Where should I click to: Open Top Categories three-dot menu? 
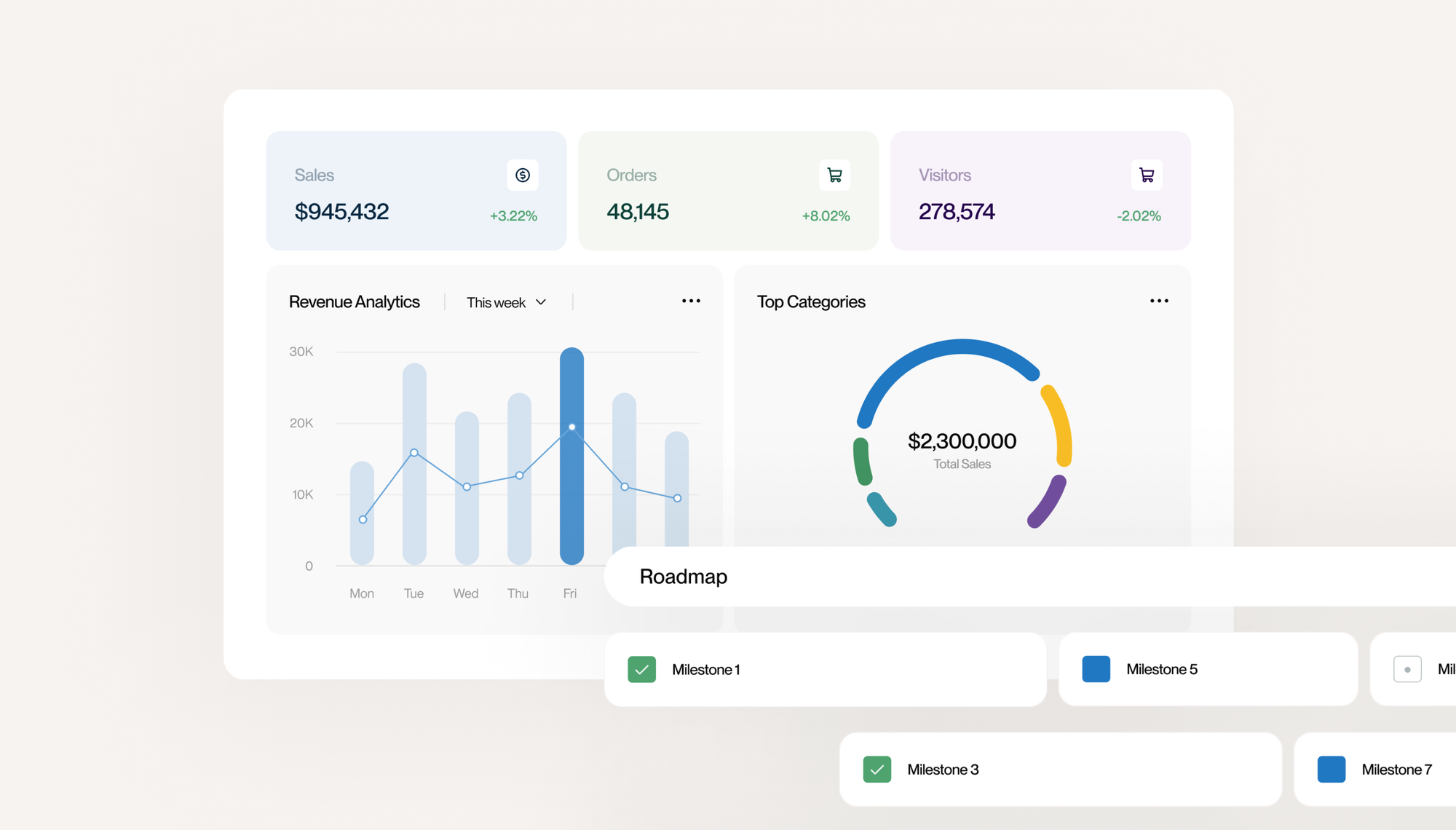coord(1159,301)
